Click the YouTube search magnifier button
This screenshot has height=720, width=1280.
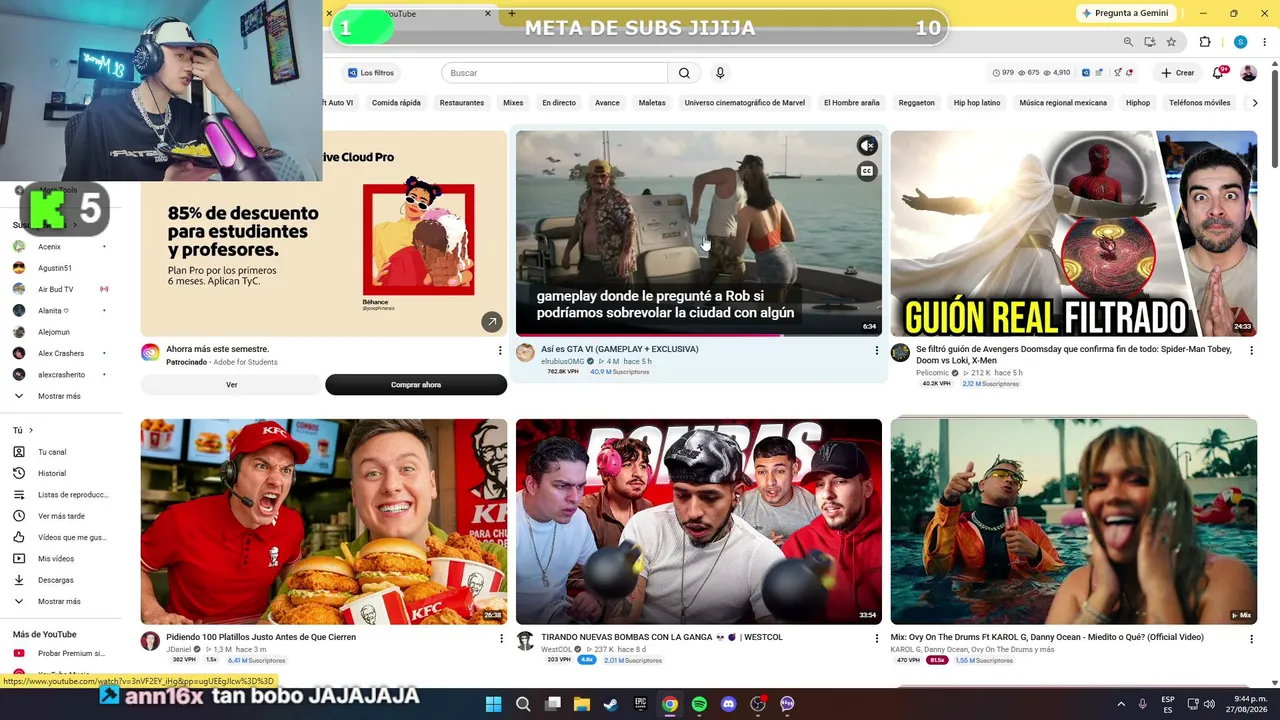pyautogui.click(x=684, y=73)
